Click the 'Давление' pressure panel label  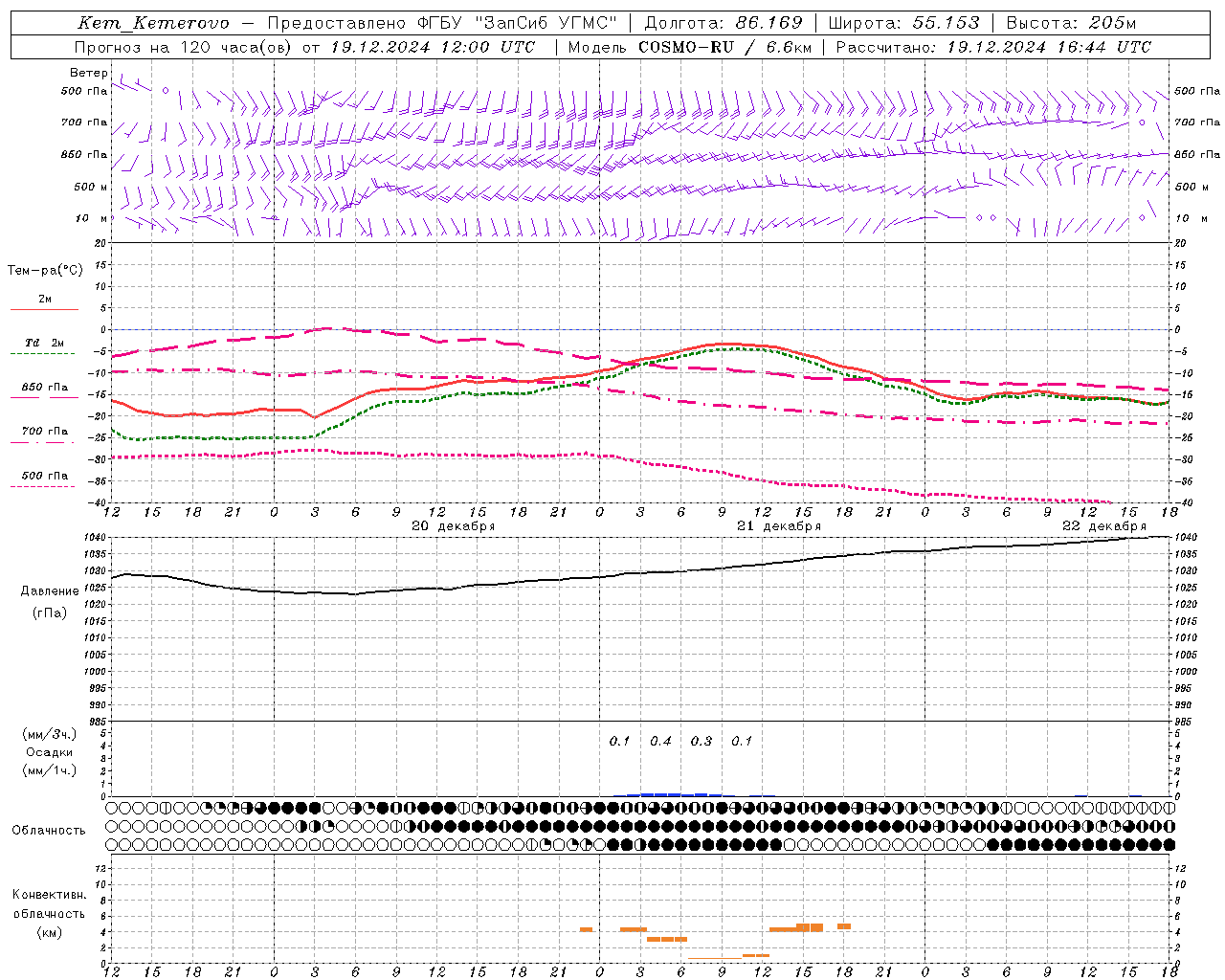tap(50, 591)
